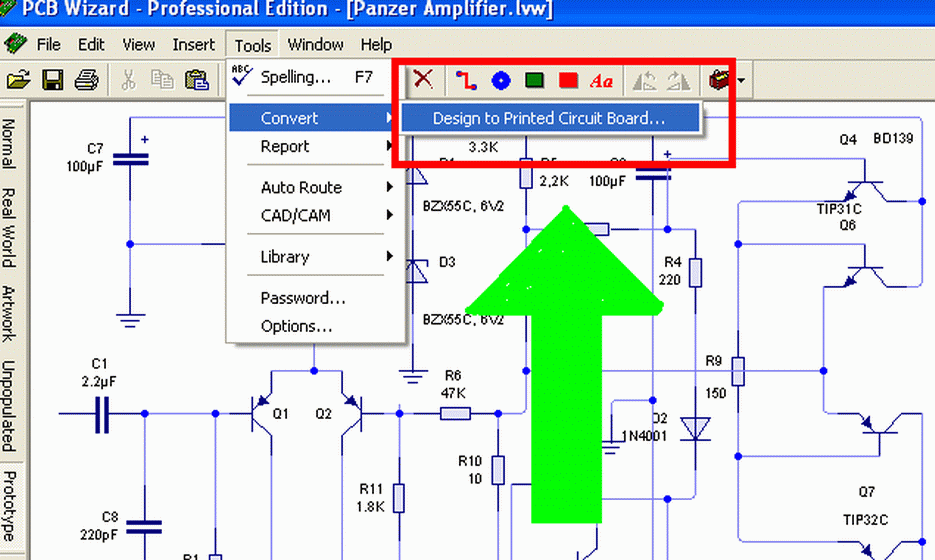
Task: Print the circuit with the printer icon
Action: pyautogui.click(x=86, y=80)
